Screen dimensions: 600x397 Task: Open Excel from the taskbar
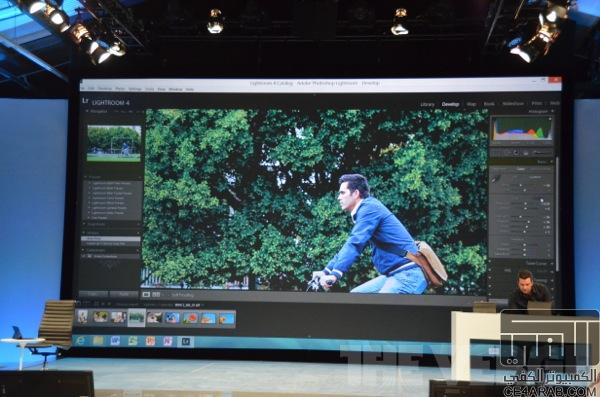coord(132,341)
